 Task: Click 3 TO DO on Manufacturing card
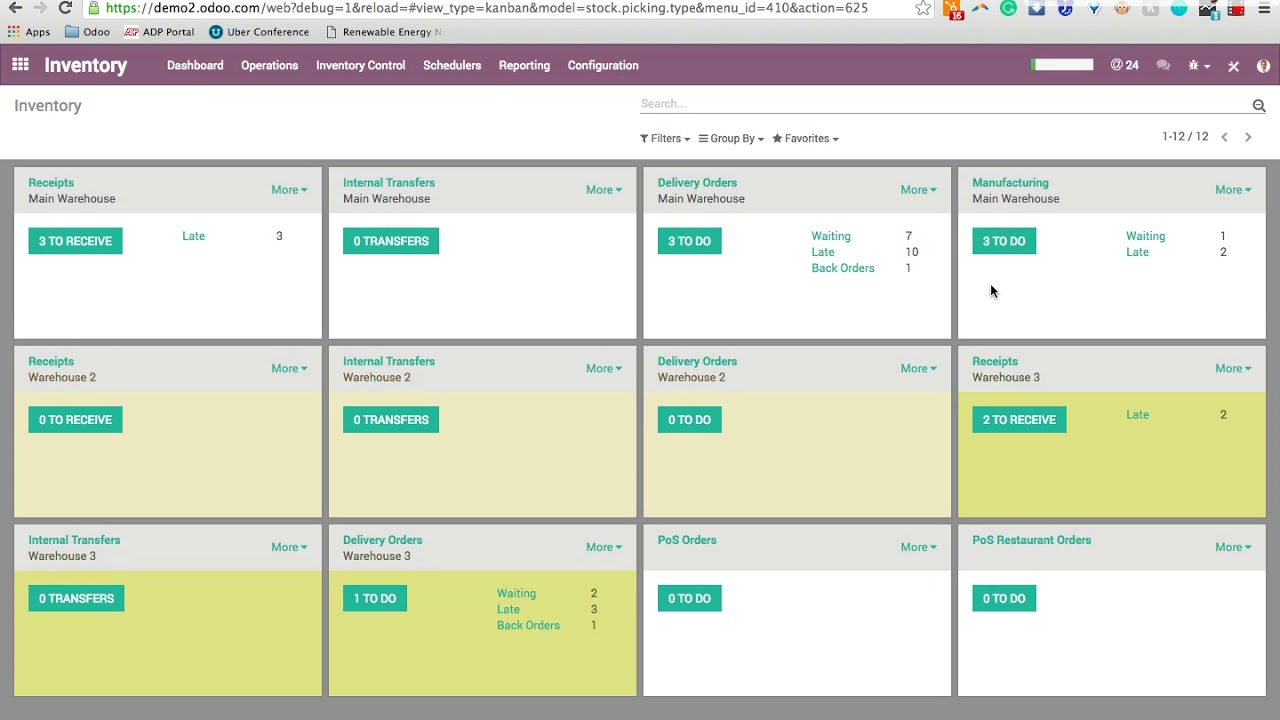click(1004, 241)
